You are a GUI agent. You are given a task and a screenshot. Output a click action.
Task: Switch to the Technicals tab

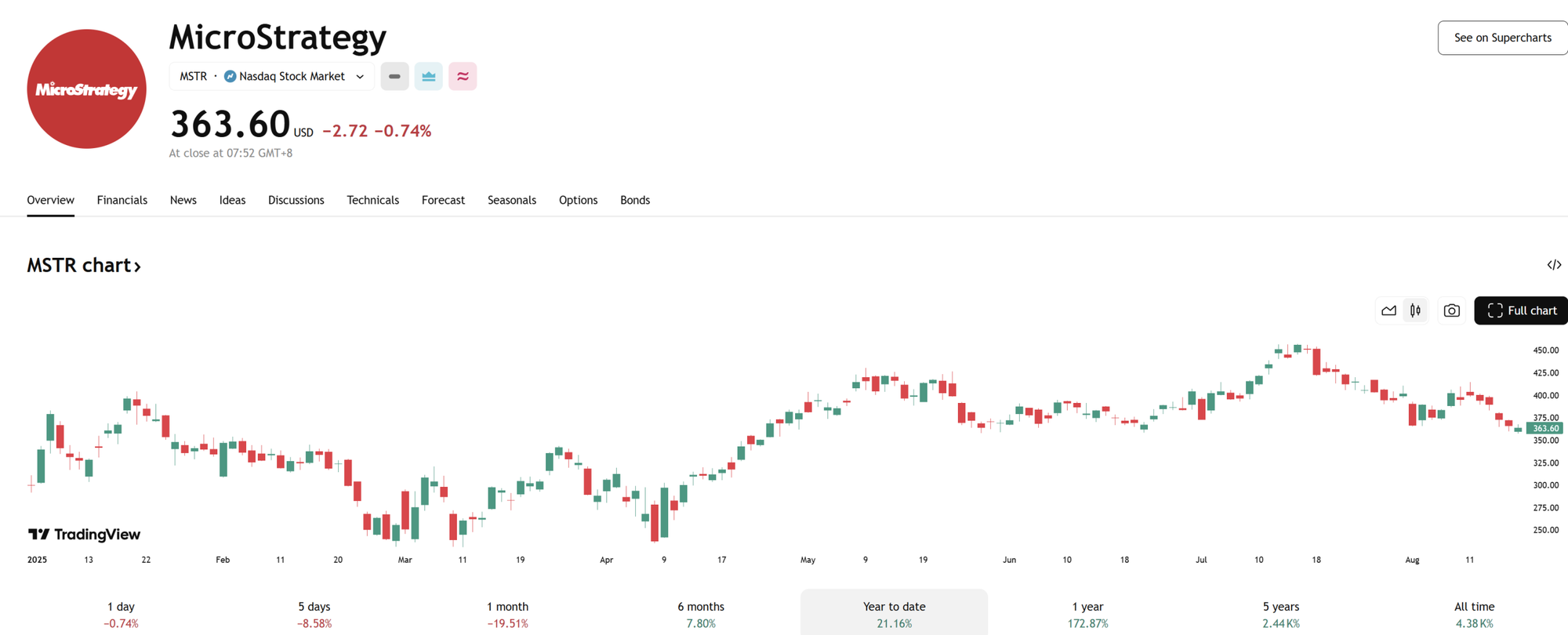(x=372, y=200)
